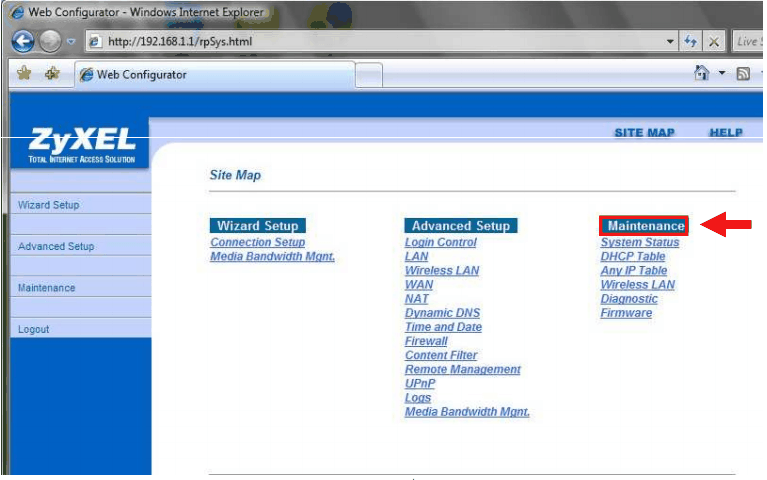Open the recent pages dropdown arrow
Screen dimensions: 767x480
tap(71, 41)
